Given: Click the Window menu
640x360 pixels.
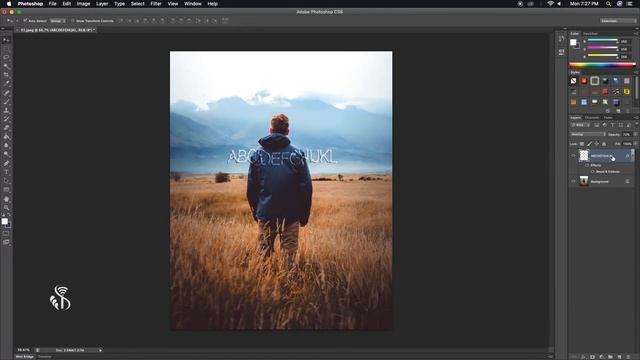Looking at the screenshot, I should pos(193,4).
